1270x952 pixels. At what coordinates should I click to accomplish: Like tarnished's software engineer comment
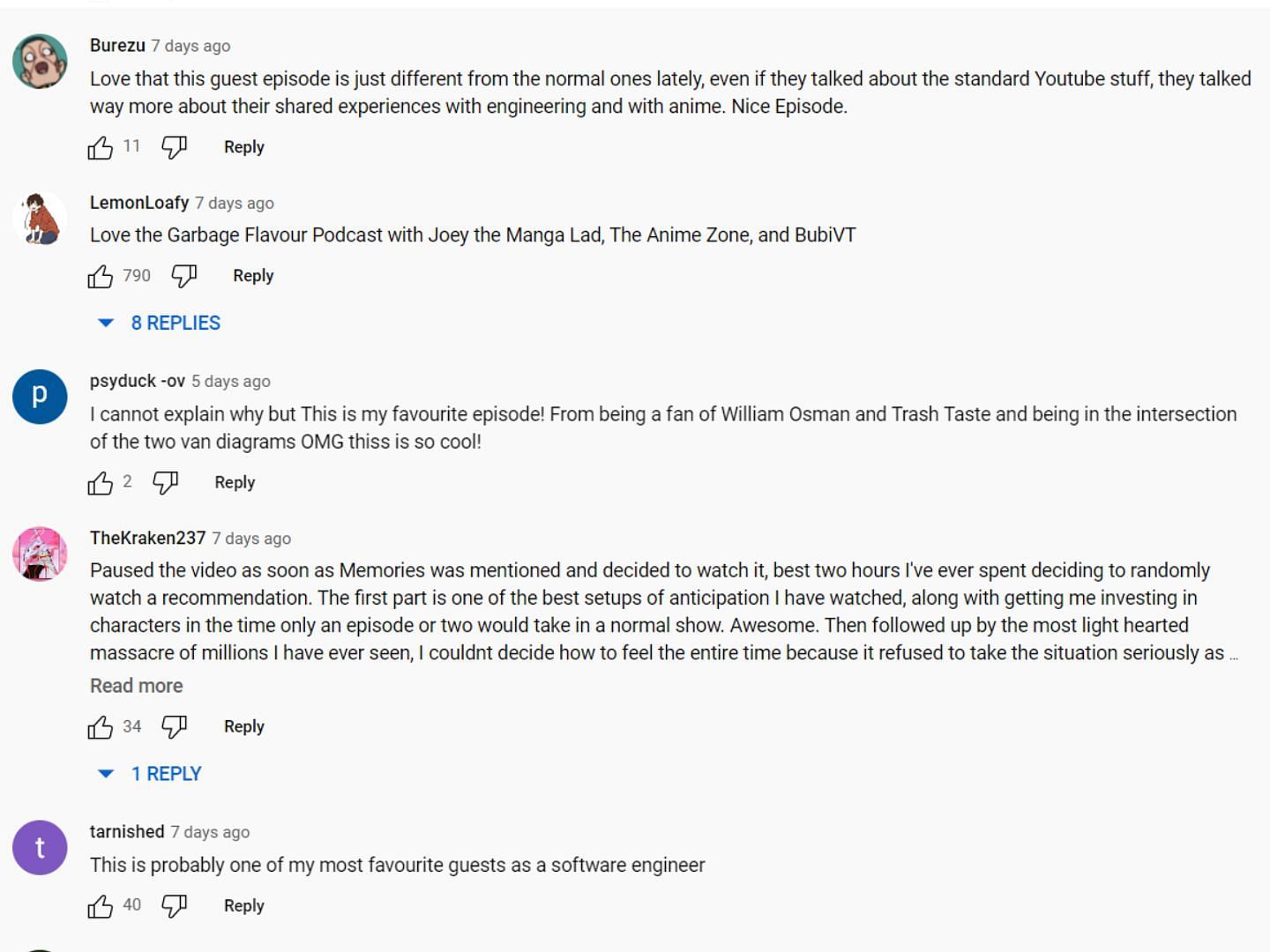pos(101,906)
